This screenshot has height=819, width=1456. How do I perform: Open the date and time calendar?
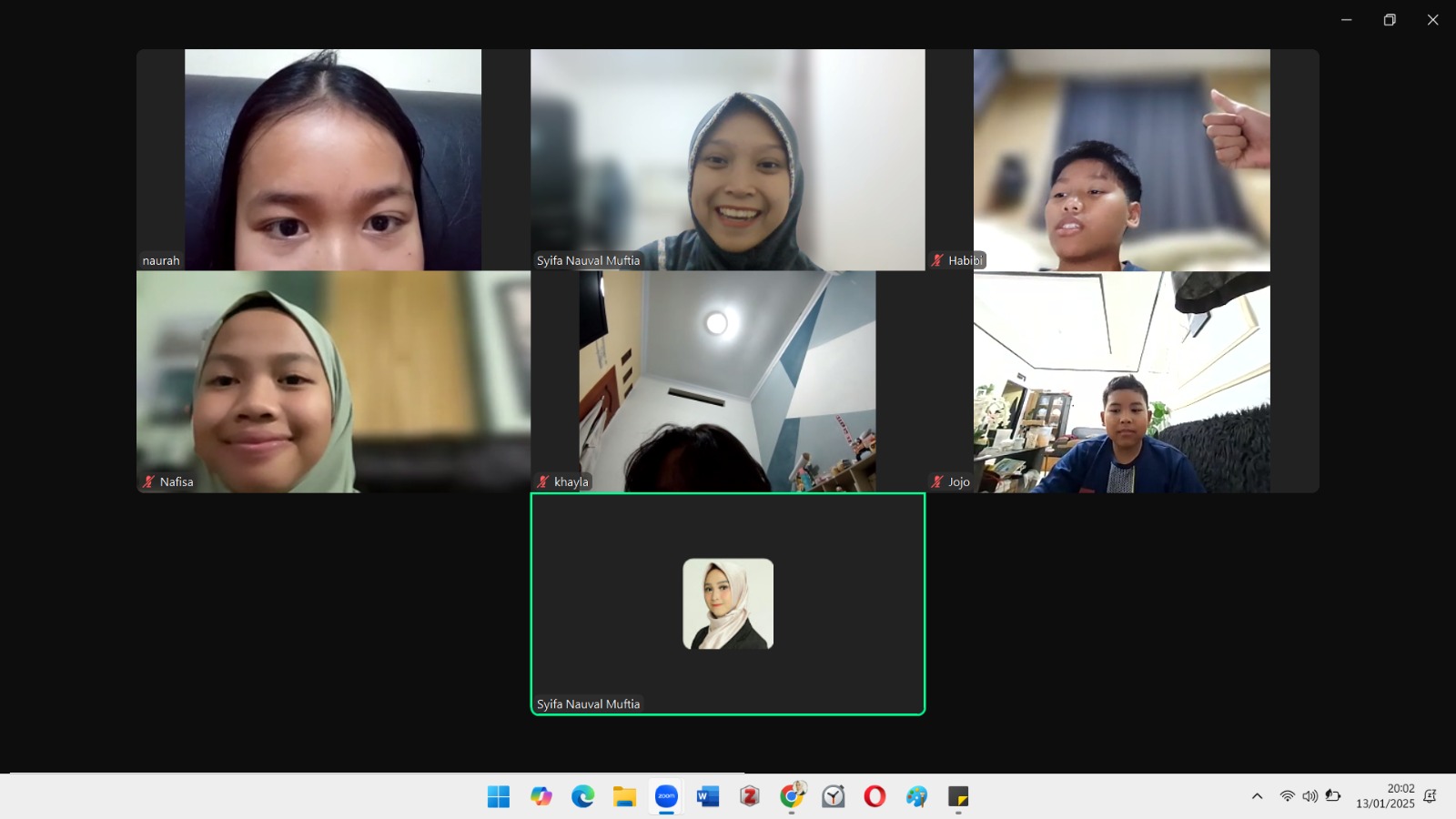point(1385,796)
